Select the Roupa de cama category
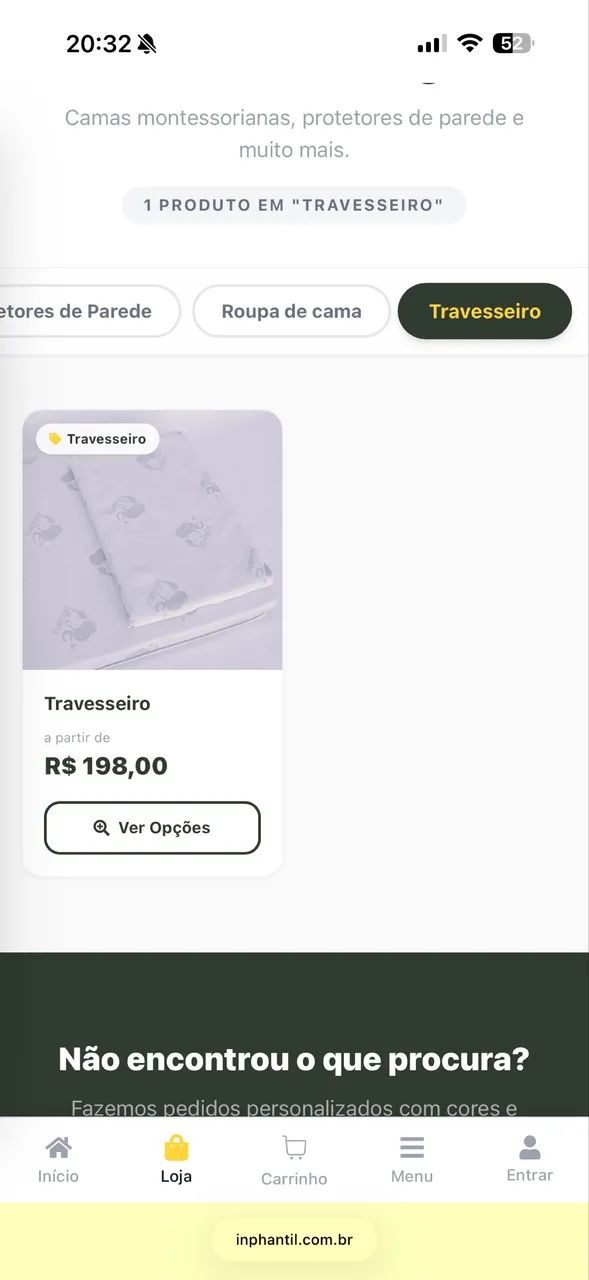Viewport: 589px width, 1280px height. 291,311
